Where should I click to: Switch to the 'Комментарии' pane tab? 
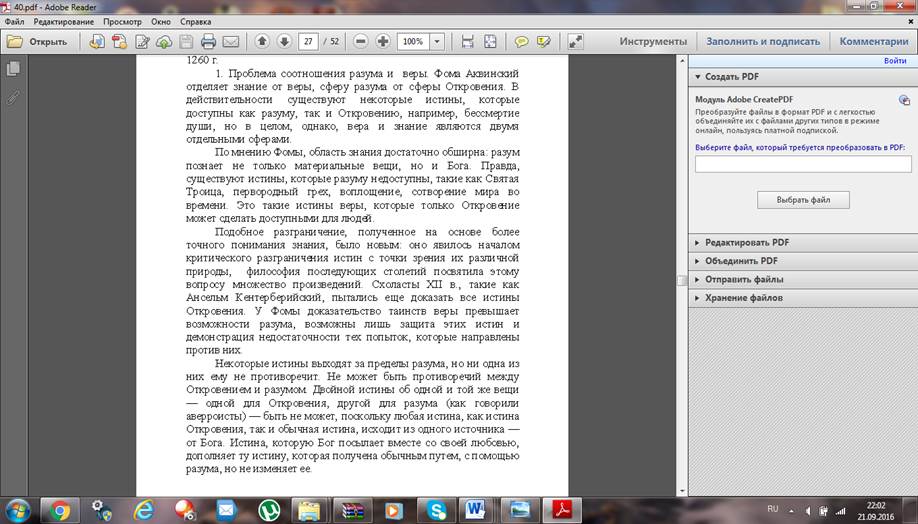pyautogui.click(x=873, y=42)
